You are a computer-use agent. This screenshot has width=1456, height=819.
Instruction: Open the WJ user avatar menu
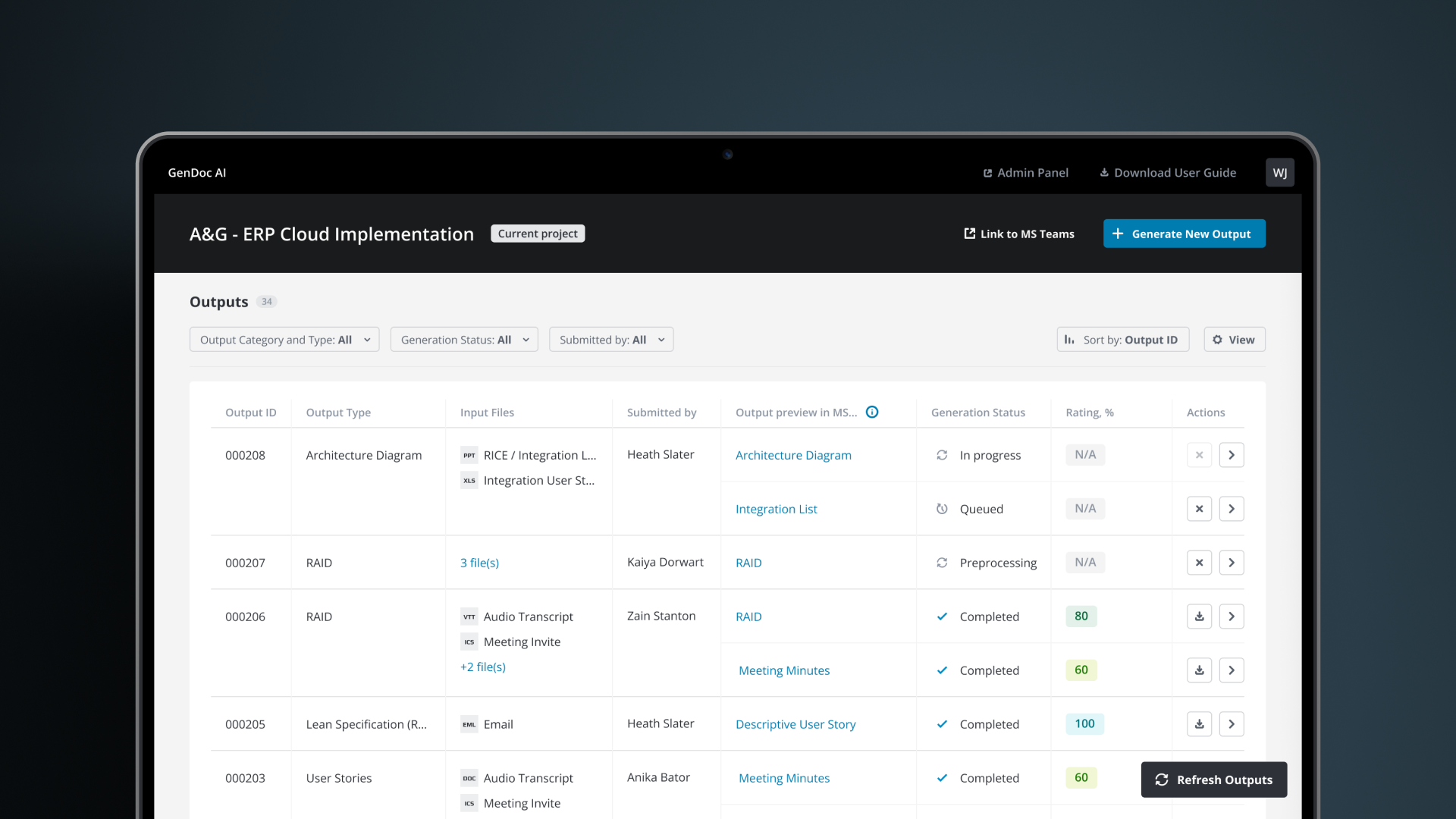point(1279,173)
